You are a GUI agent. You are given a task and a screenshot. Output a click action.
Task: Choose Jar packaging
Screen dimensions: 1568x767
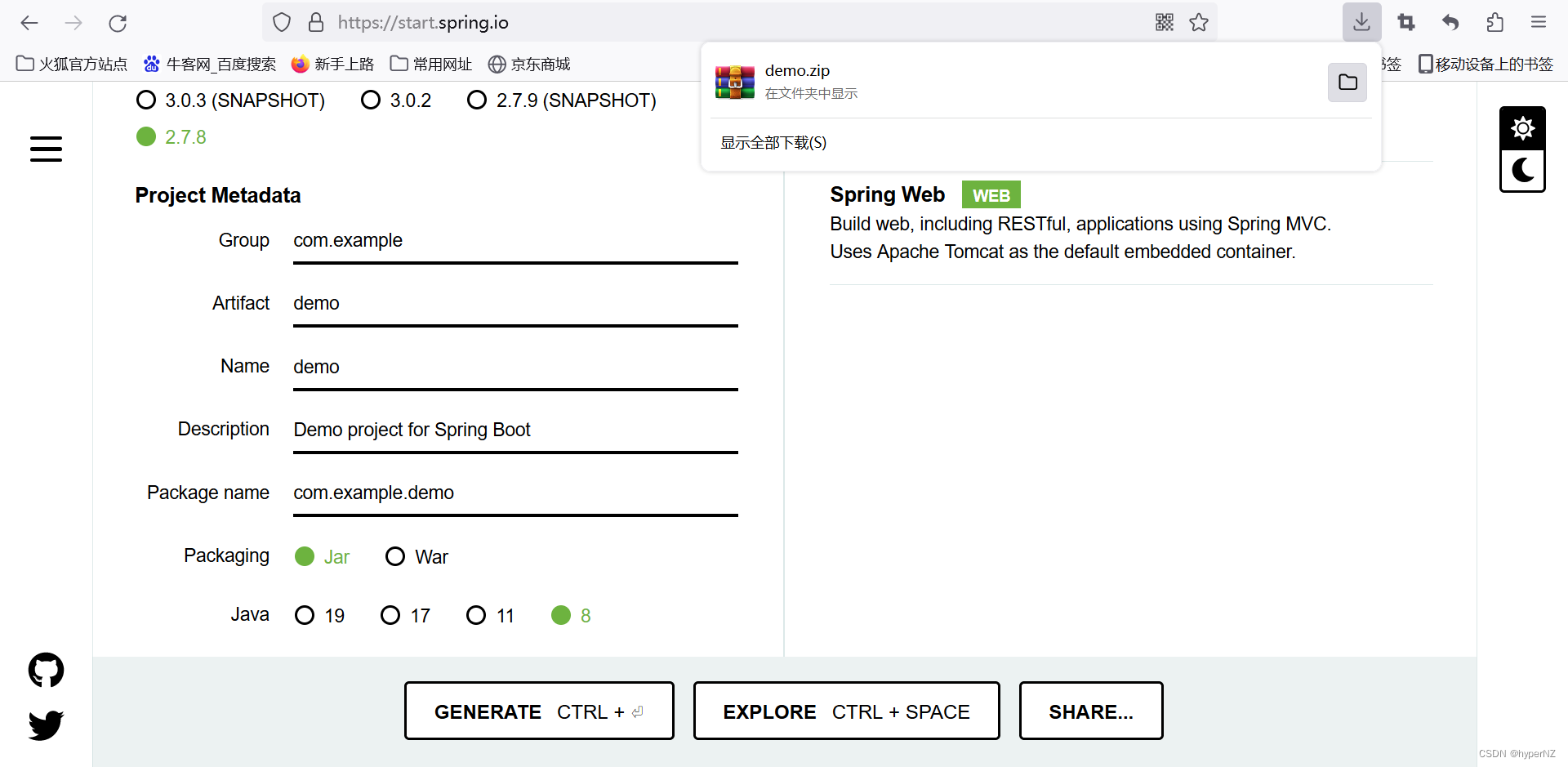(322, 556)
